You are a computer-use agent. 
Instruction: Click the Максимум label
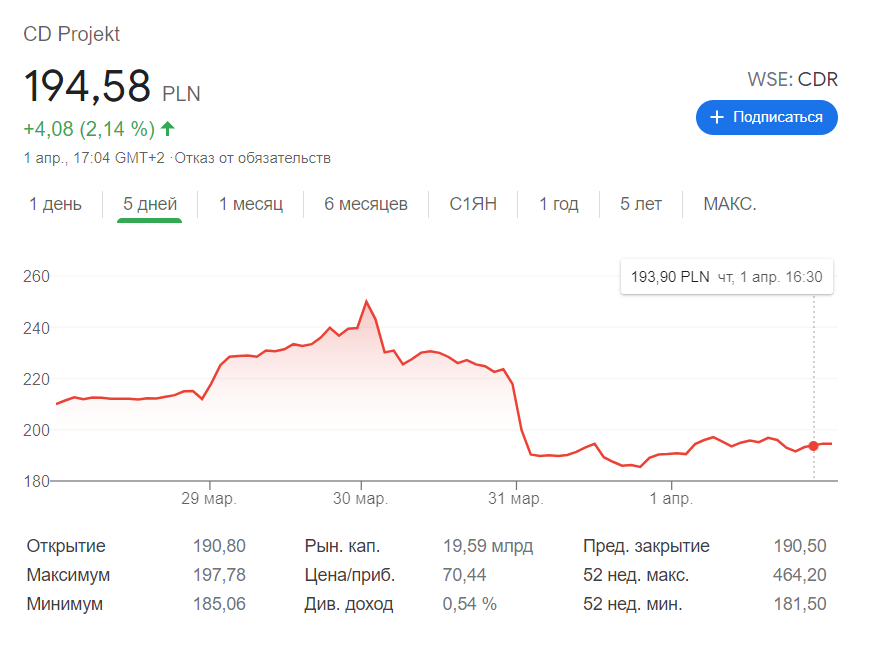click(69, 575)
